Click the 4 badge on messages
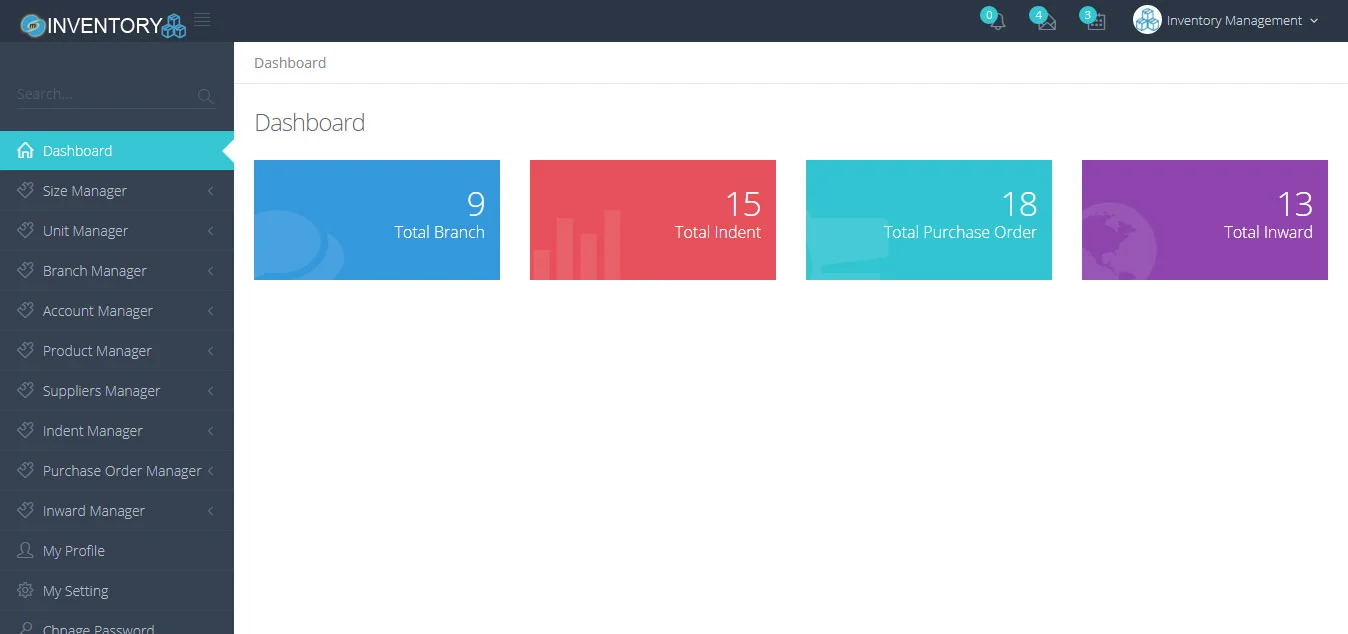The image size is (1348, 634). pyautogui.click(x=1039, y=15)
